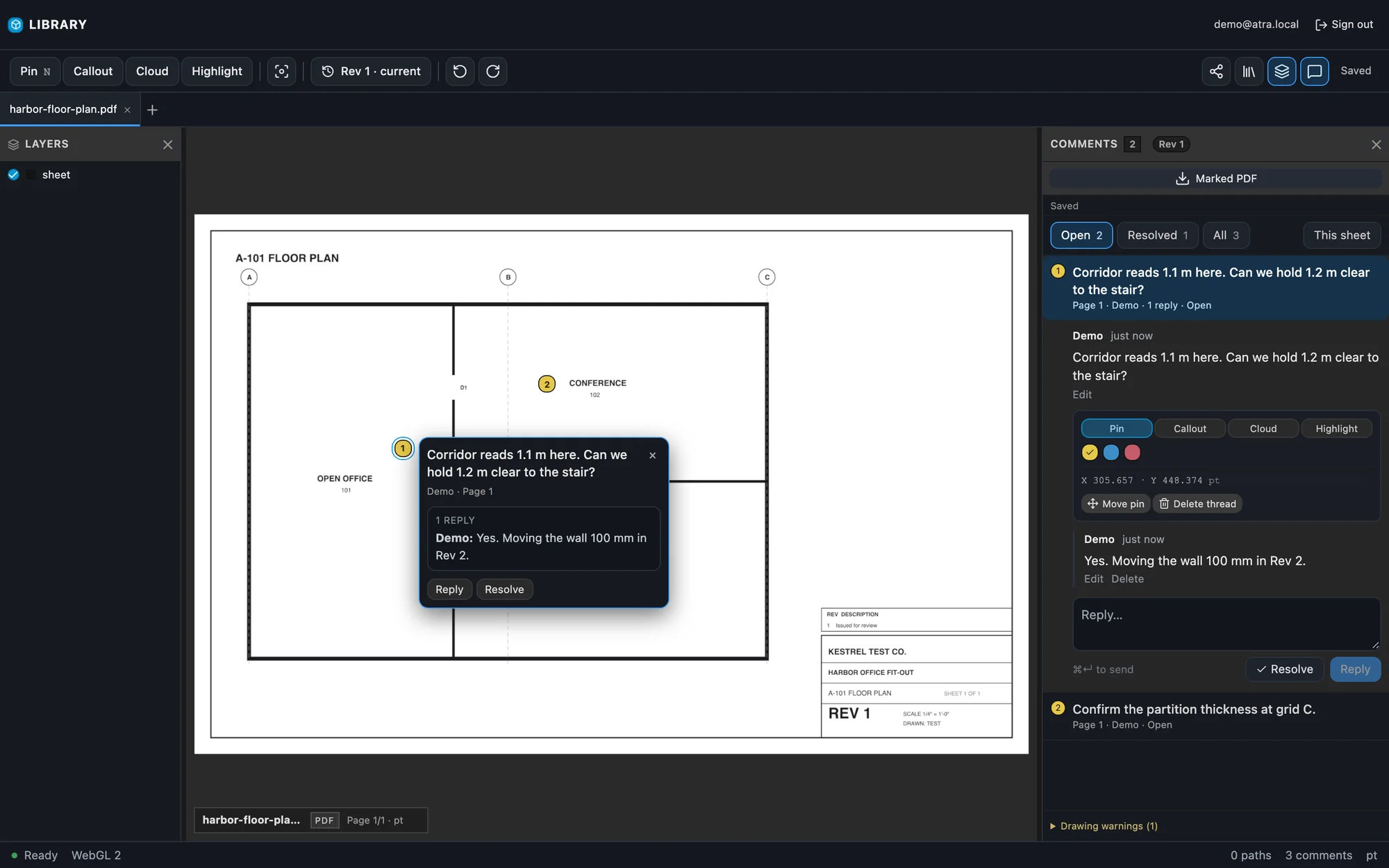Image resolution: width=1389 pixels, height=868 pixels.
Task: Toggle the sheet layer visibility checkbox
Action: (x=13, y=175)
